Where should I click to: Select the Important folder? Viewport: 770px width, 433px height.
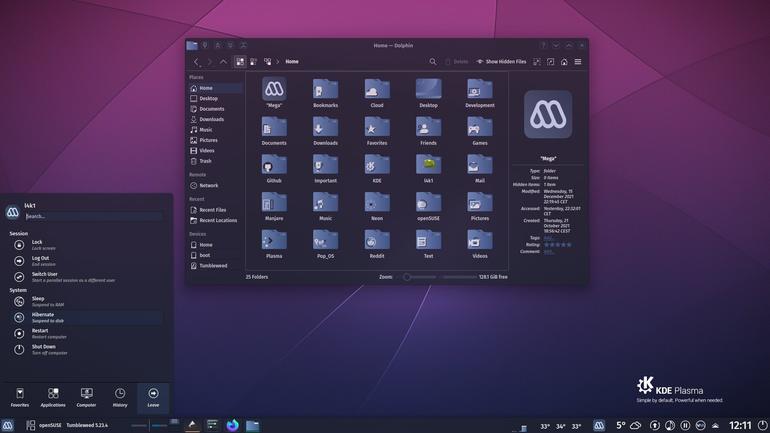tap(325, 168)
